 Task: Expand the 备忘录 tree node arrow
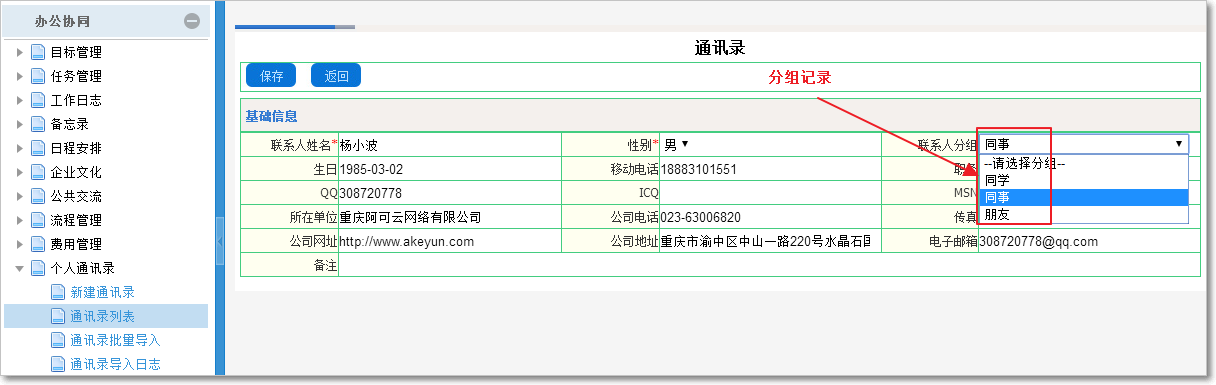pyautogui.click(x=19, y=124)
